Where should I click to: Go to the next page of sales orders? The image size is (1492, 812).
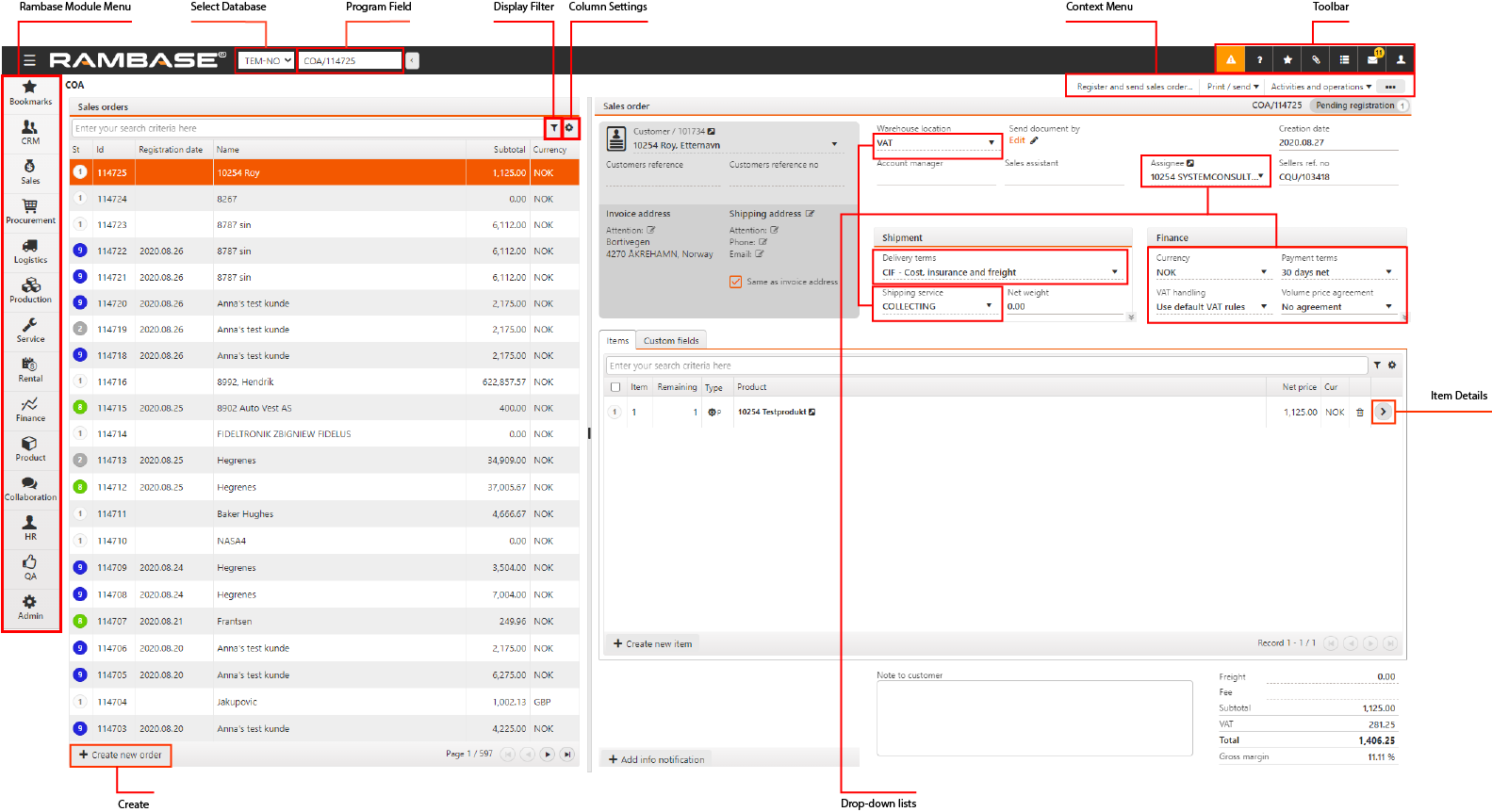[x=548, y=754]
